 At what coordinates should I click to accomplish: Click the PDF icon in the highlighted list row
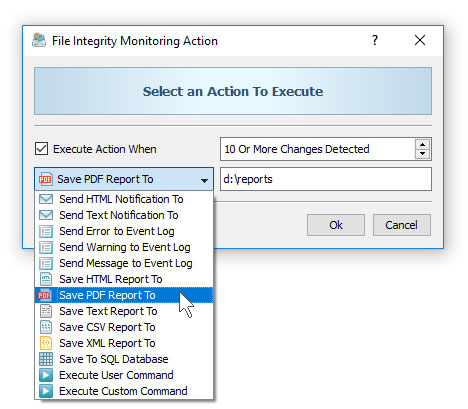coord(45,295)
